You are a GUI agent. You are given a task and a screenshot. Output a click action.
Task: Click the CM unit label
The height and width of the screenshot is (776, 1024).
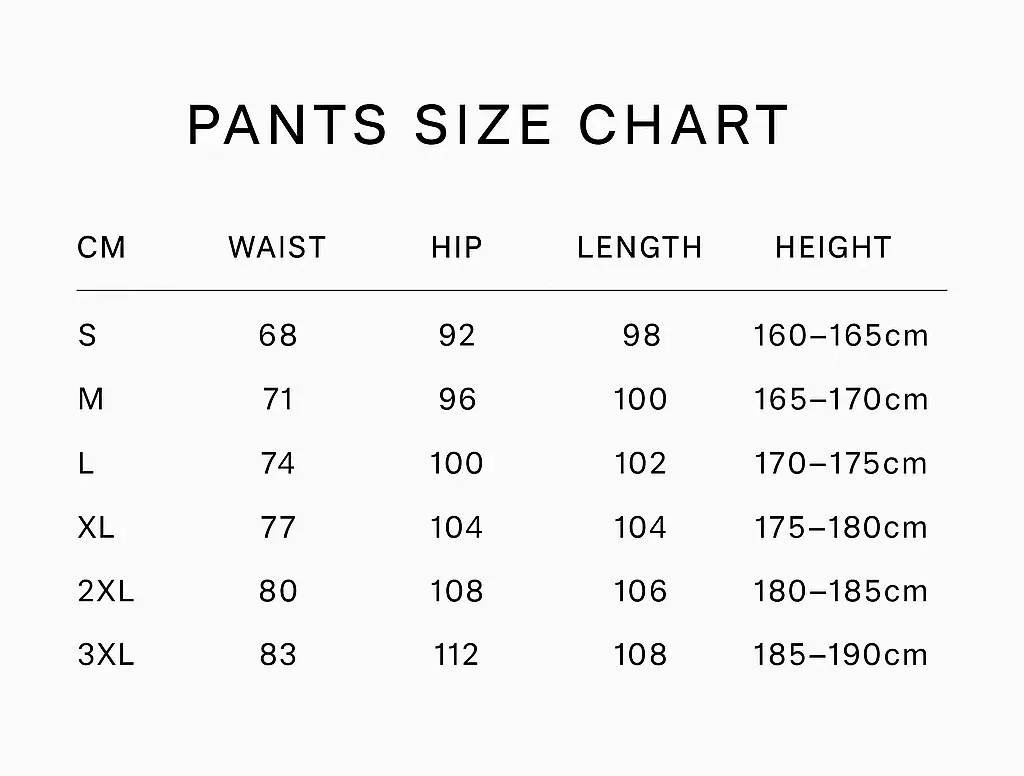tap(102, 247)
